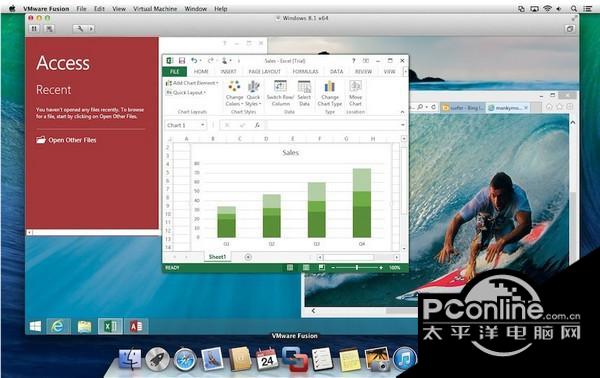Viewport: 600px width, 378px height.
Task: Click the Redo arrow in Excel
Action: coord(210,60)
